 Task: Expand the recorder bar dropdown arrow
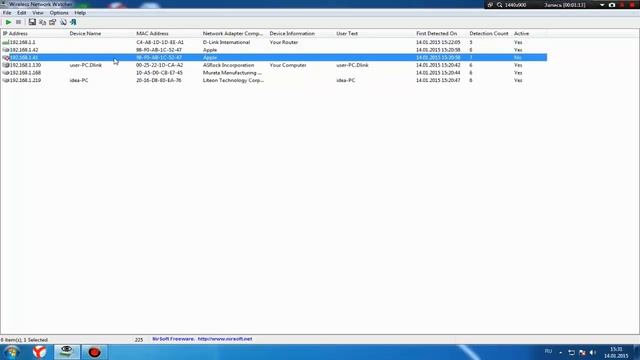point(602,5)
